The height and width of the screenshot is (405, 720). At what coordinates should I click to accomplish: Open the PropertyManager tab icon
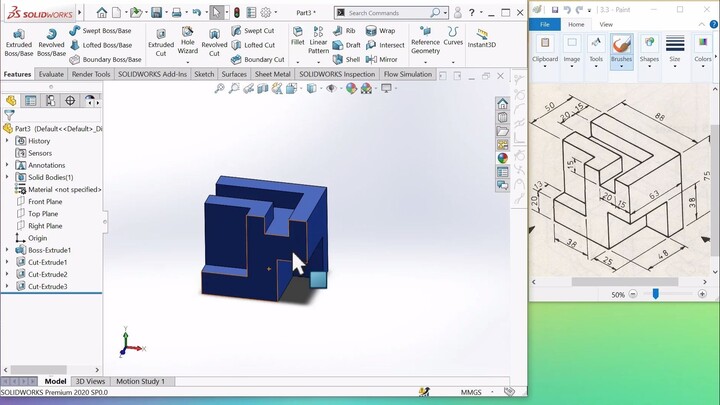pyautogui.click(x=30, y=101)
